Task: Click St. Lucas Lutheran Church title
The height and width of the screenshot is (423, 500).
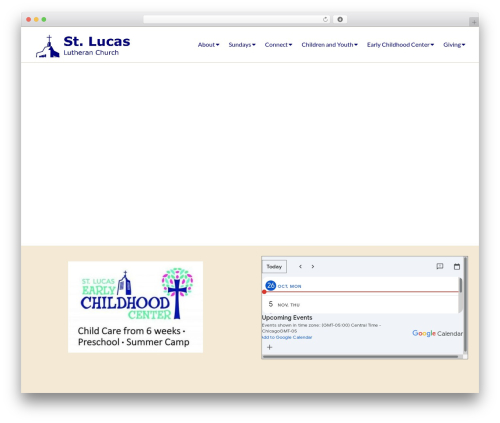Action: point(97,45)
